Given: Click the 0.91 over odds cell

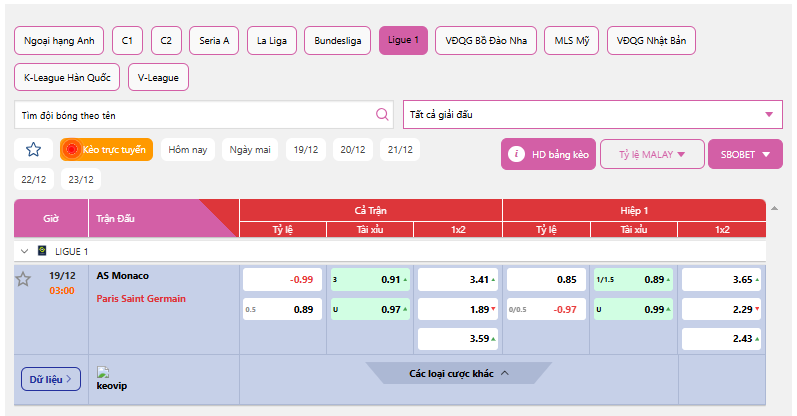Looking at the screenshot, I should tap(370, 280).
